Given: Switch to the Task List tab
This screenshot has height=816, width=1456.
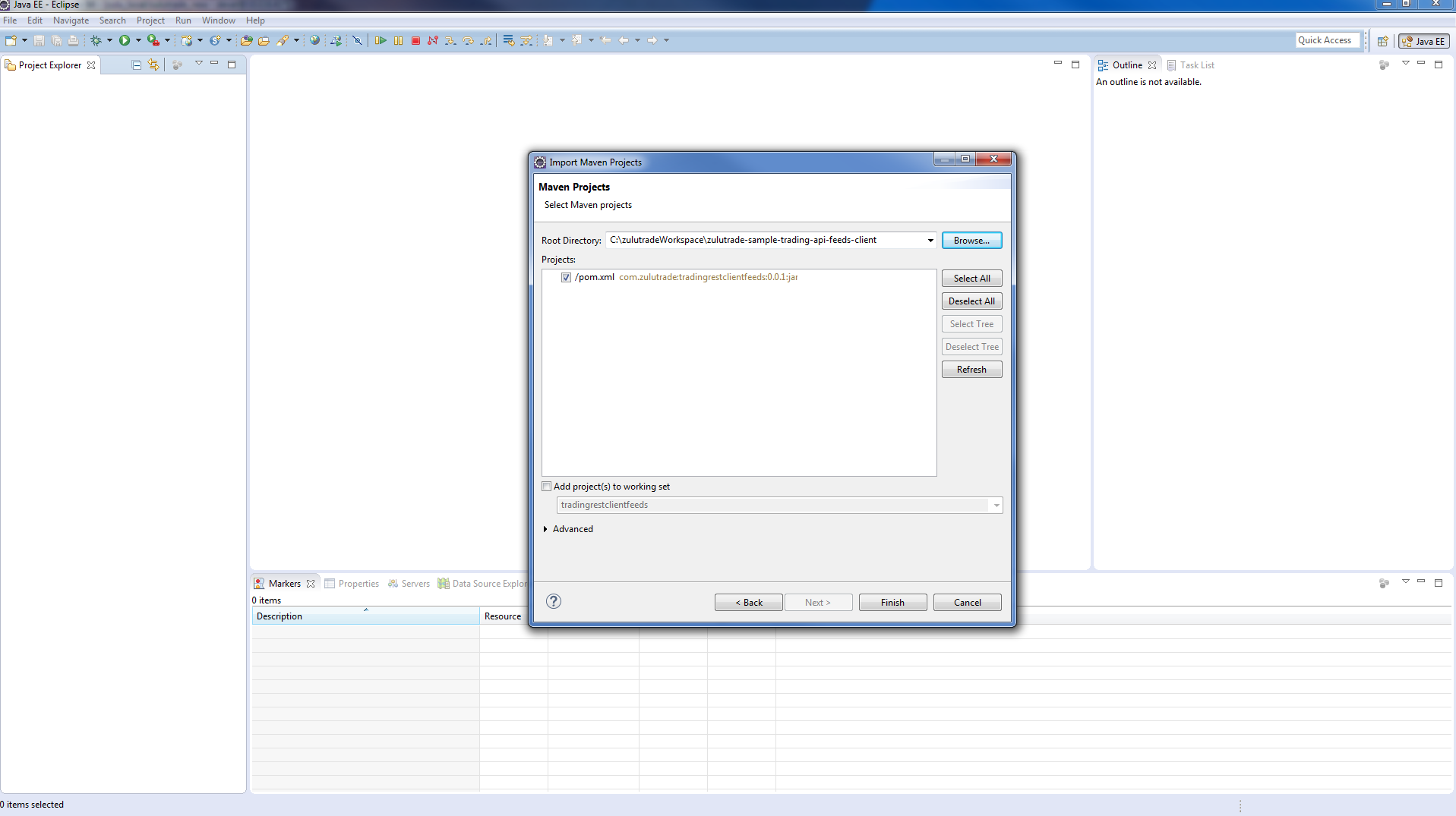Looking at the screenshot, I should pyautogui.click(x=1196, y=65).
